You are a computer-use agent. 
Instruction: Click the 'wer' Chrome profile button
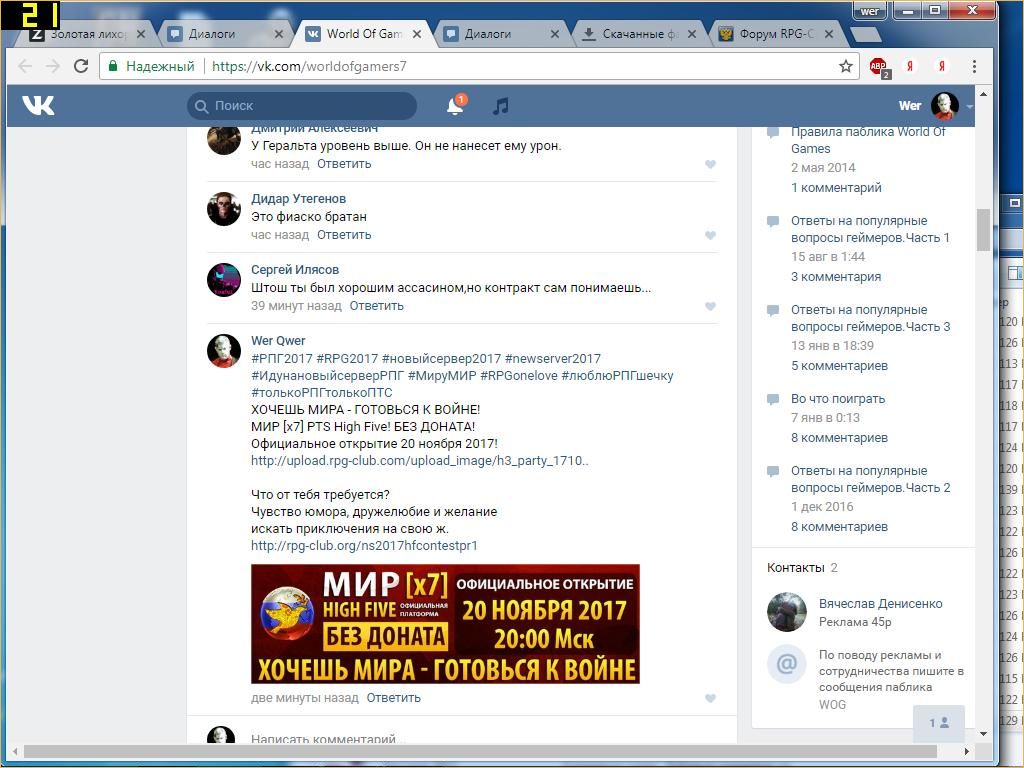coord(869,11)
